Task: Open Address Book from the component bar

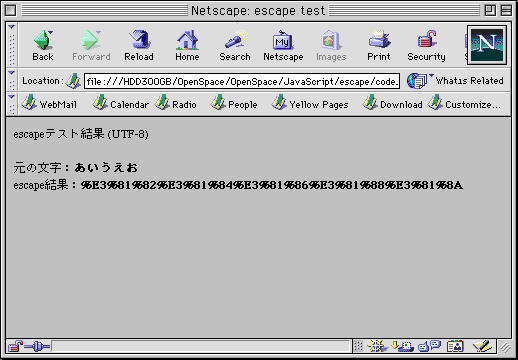Action: (455, 347)
